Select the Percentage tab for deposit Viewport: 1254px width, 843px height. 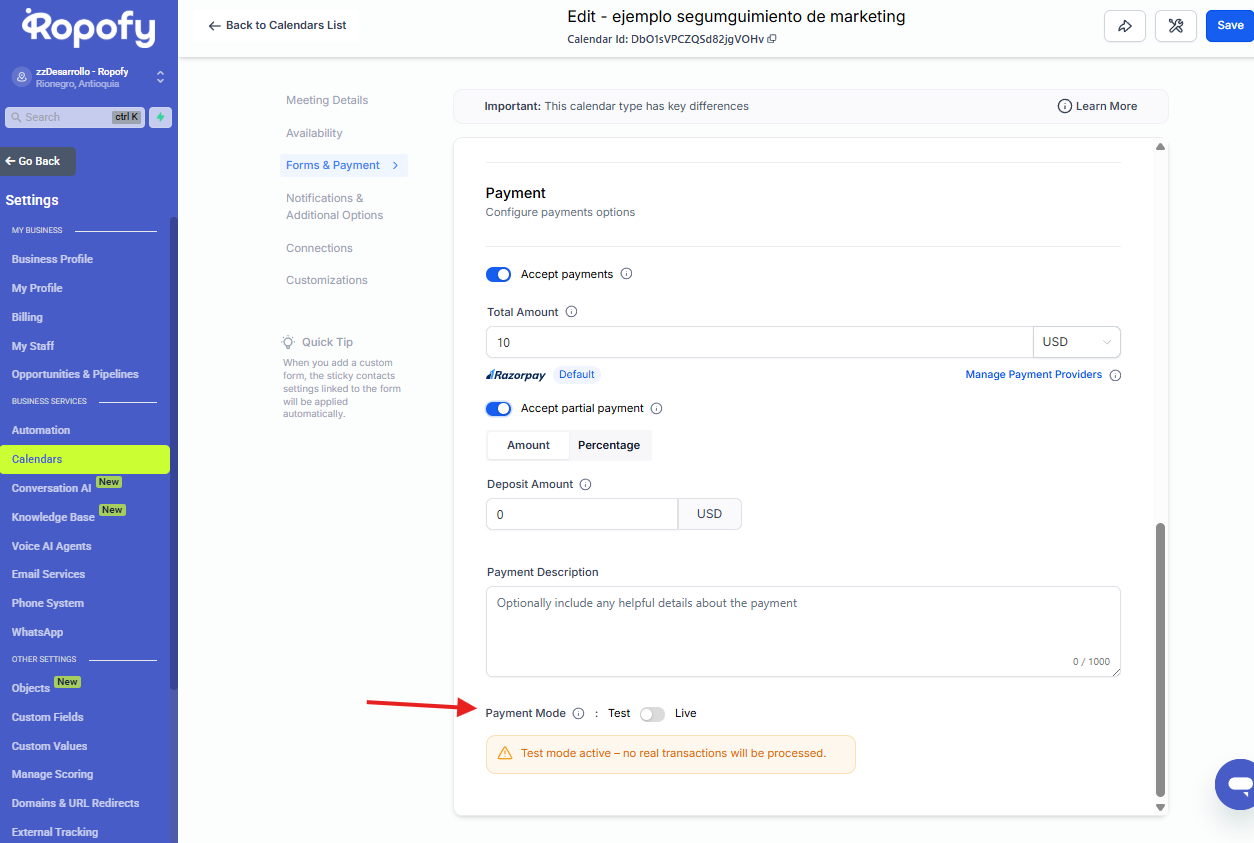(x=609, y=445)
